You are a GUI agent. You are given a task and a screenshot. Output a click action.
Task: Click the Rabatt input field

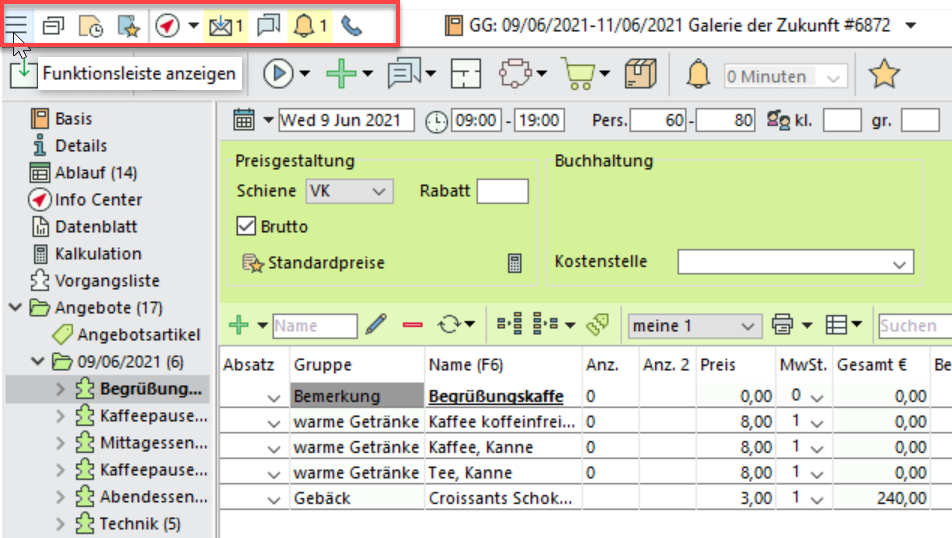click(502, 191)
